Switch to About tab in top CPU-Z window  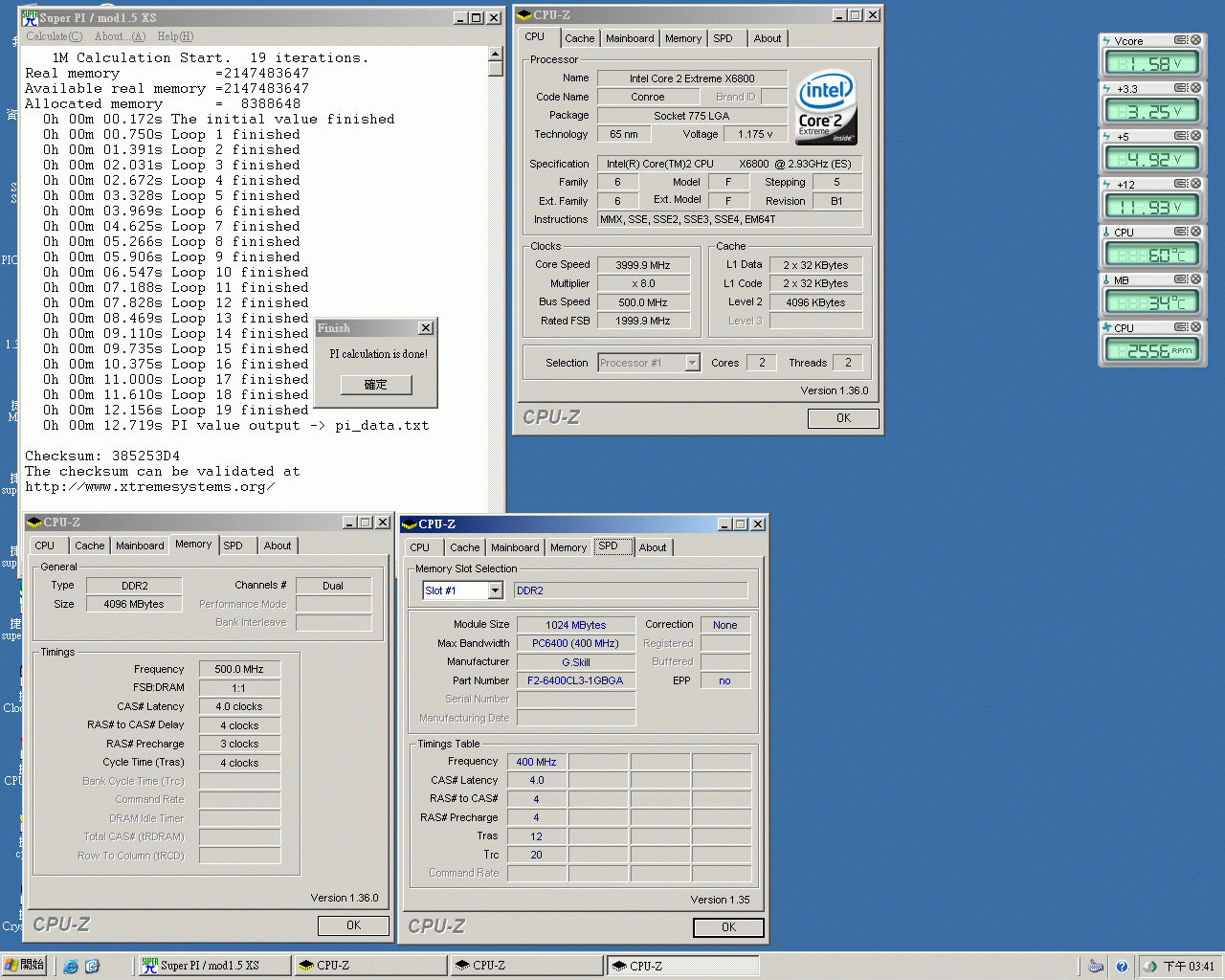pos(768,38)
